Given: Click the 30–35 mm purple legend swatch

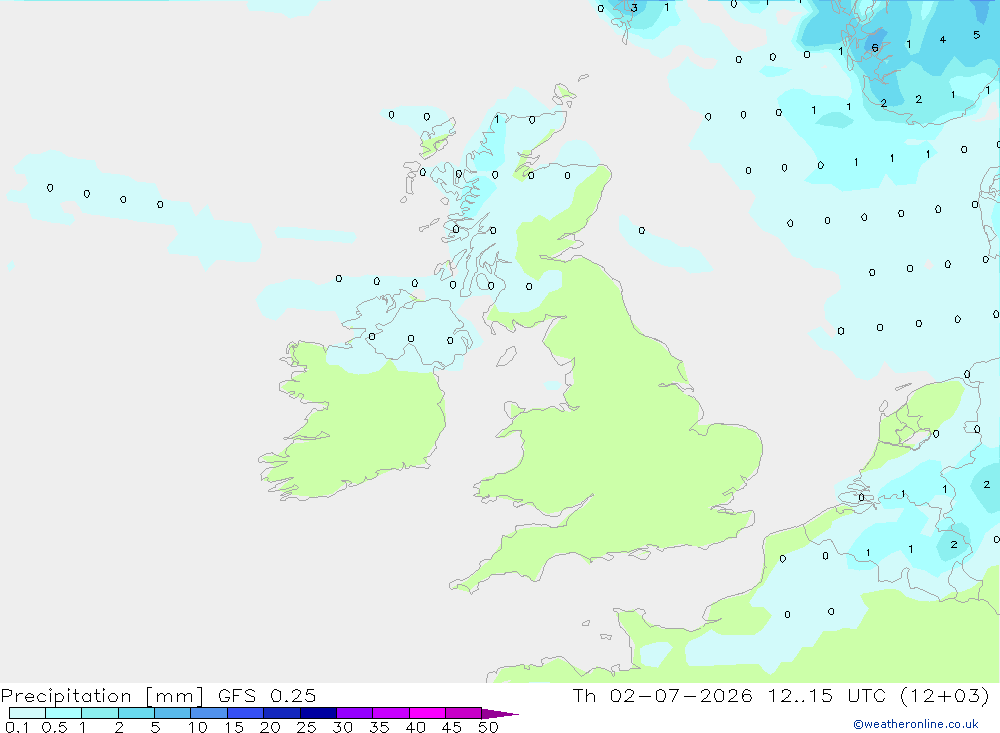Looking at the screenshot, I should point(355,713).
